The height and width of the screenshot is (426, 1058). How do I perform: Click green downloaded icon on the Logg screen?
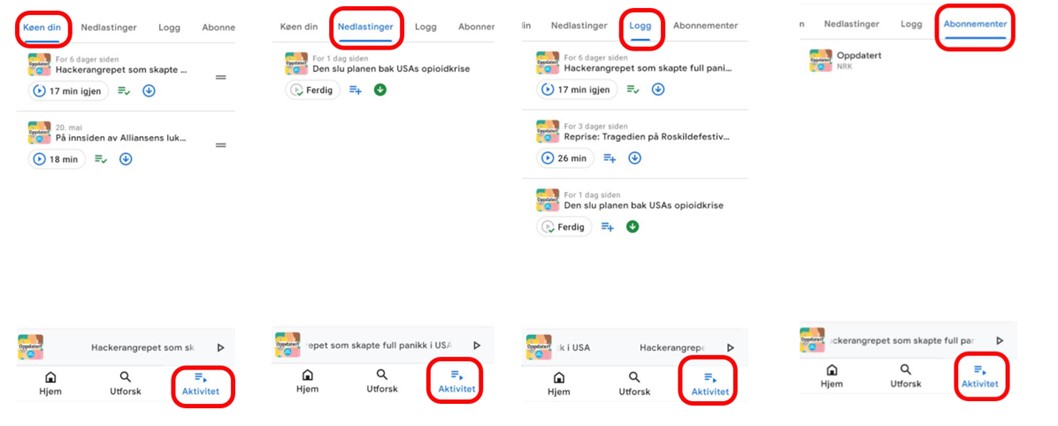[x=633, y=227]
